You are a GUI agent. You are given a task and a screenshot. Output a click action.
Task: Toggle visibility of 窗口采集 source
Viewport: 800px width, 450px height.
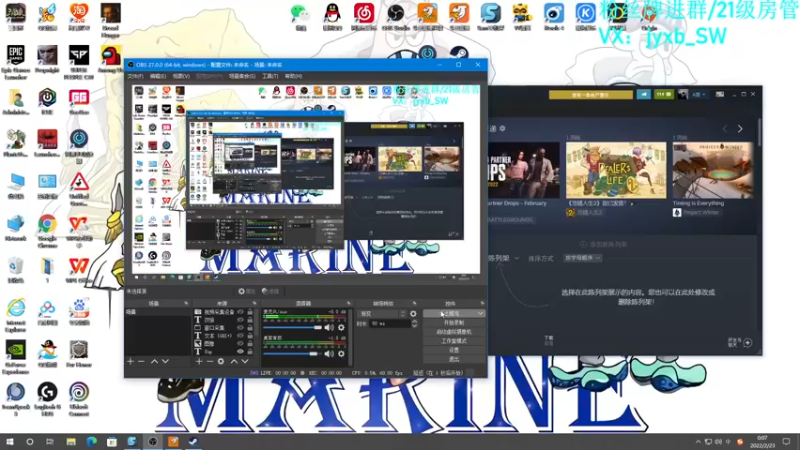(x=240, y=328)
